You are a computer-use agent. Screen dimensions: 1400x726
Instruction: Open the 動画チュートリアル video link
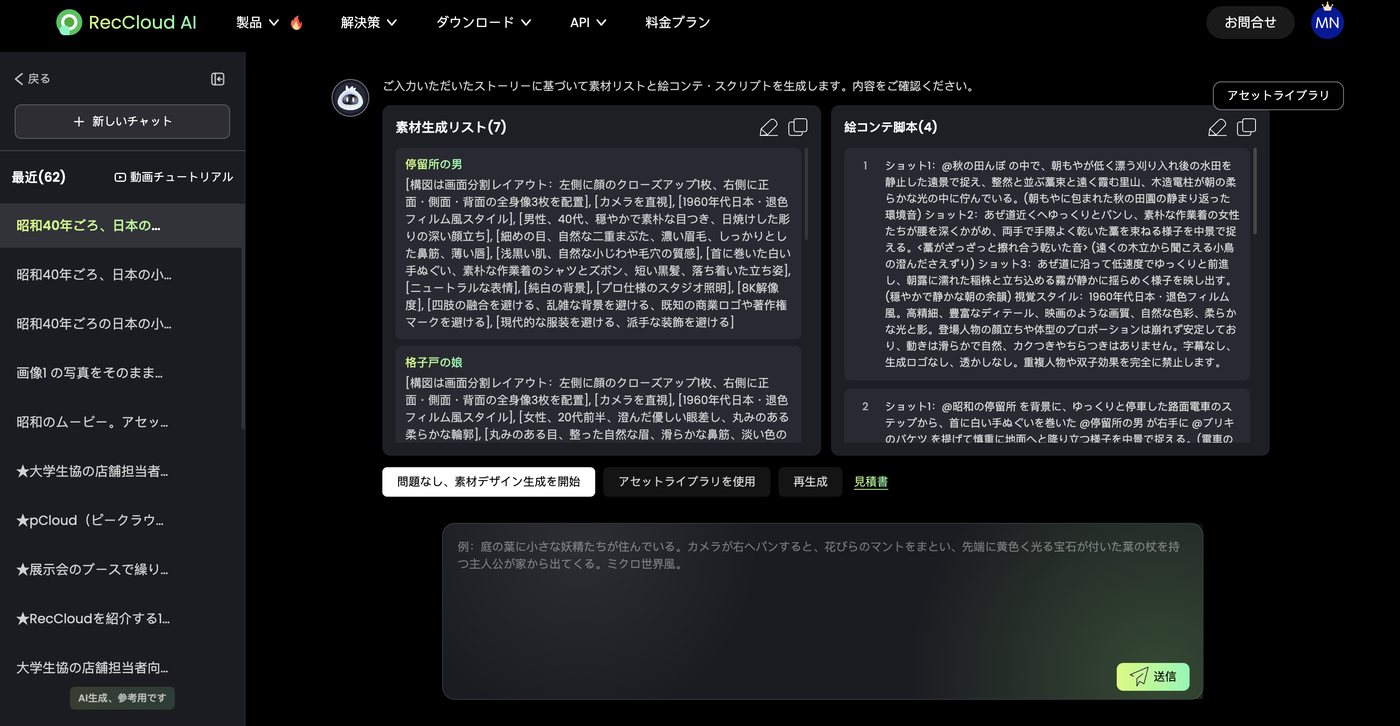coord(174,177)
